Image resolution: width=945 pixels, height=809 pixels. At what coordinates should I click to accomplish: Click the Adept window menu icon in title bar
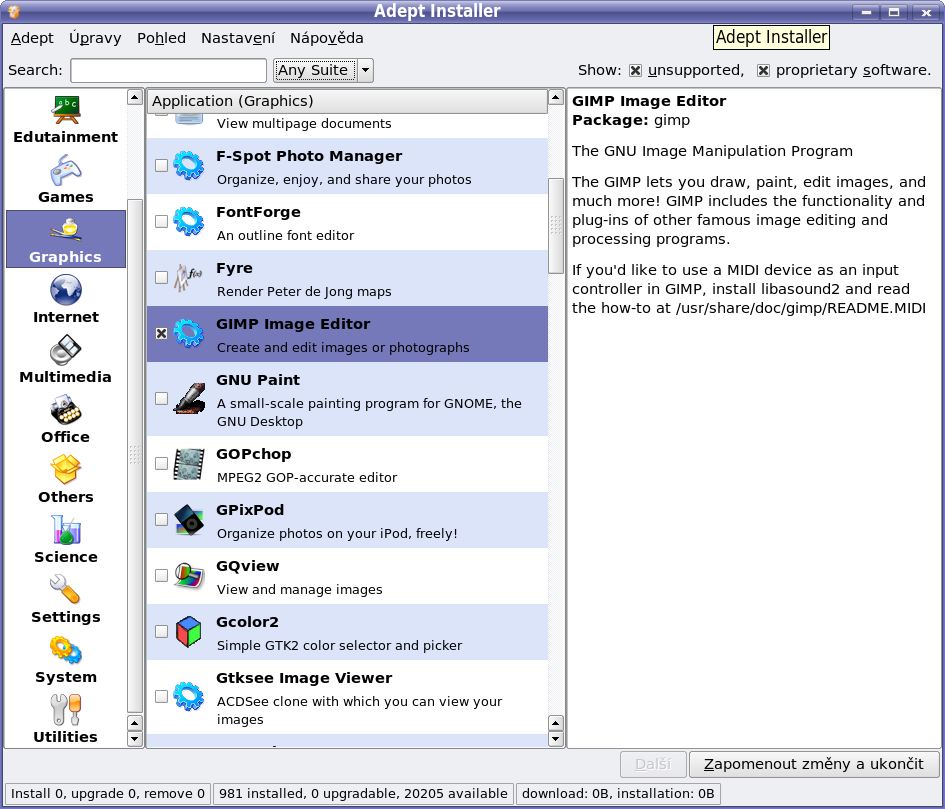point(14,11)
